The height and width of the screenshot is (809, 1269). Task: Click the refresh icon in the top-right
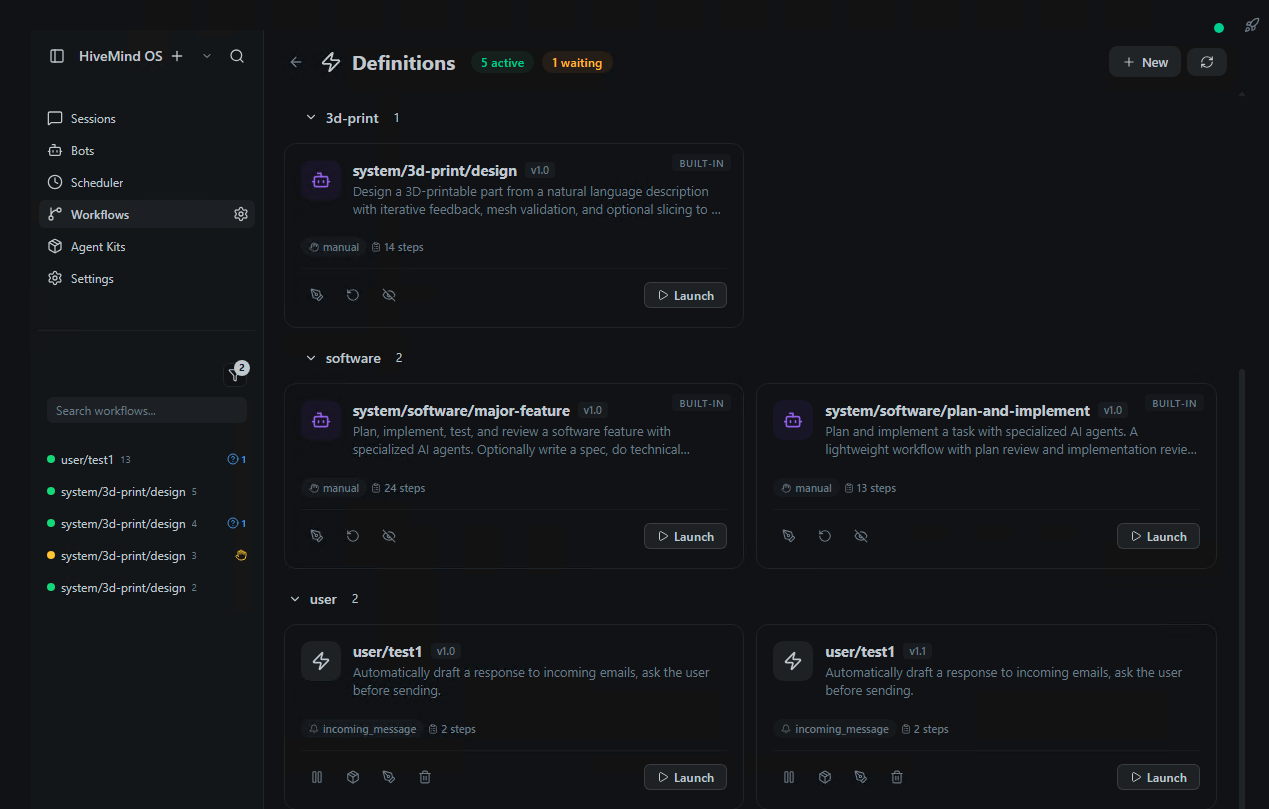(x=1206, y=61)
